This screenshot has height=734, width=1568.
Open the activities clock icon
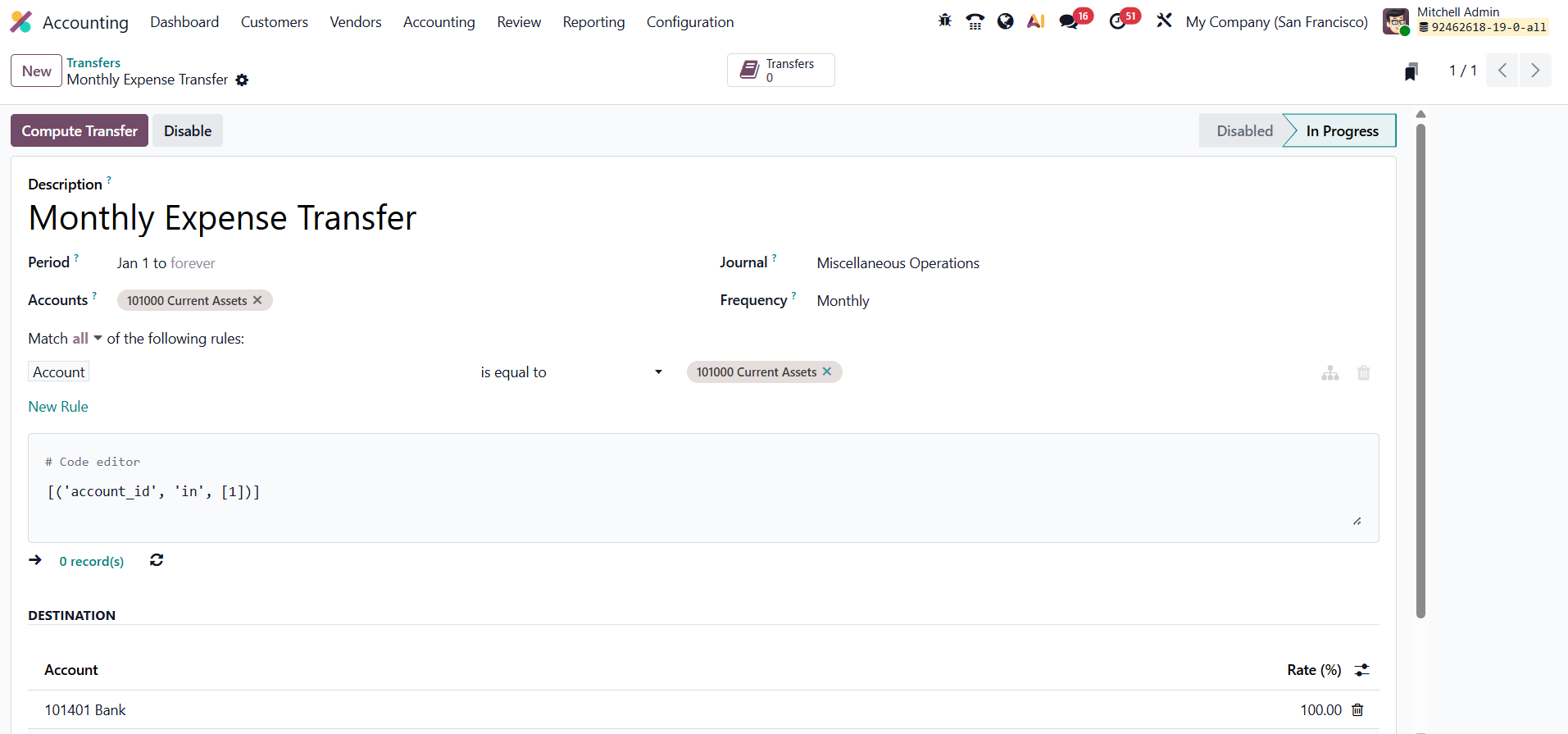(x=1117, y=21)
